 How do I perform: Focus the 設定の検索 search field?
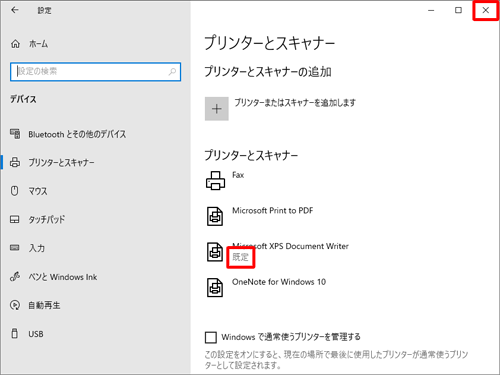(x=96, y=71)
